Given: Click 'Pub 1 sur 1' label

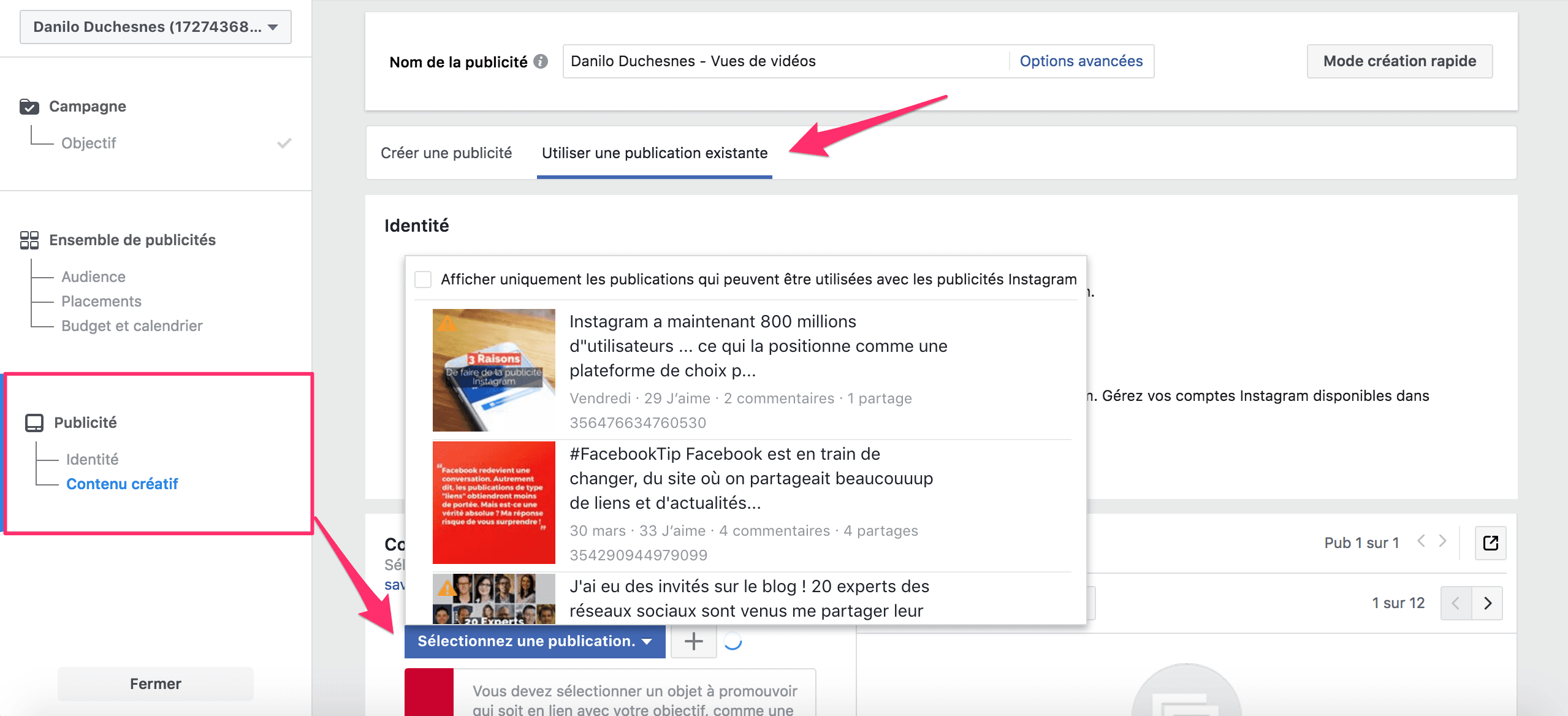Looking at the screenshot, I should [1362, 543].
